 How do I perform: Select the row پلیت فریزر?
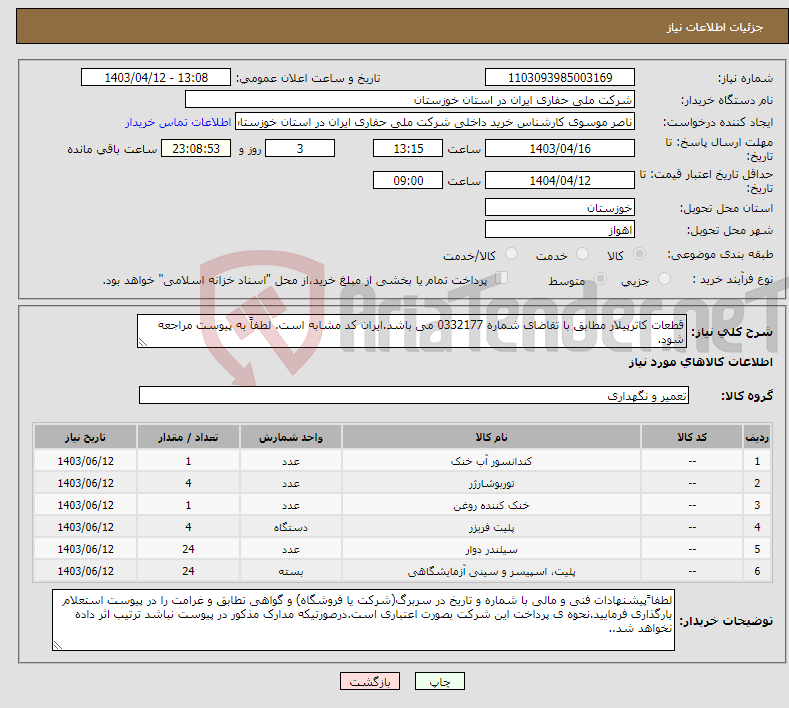pyautogui.click(x=402, y=527)
